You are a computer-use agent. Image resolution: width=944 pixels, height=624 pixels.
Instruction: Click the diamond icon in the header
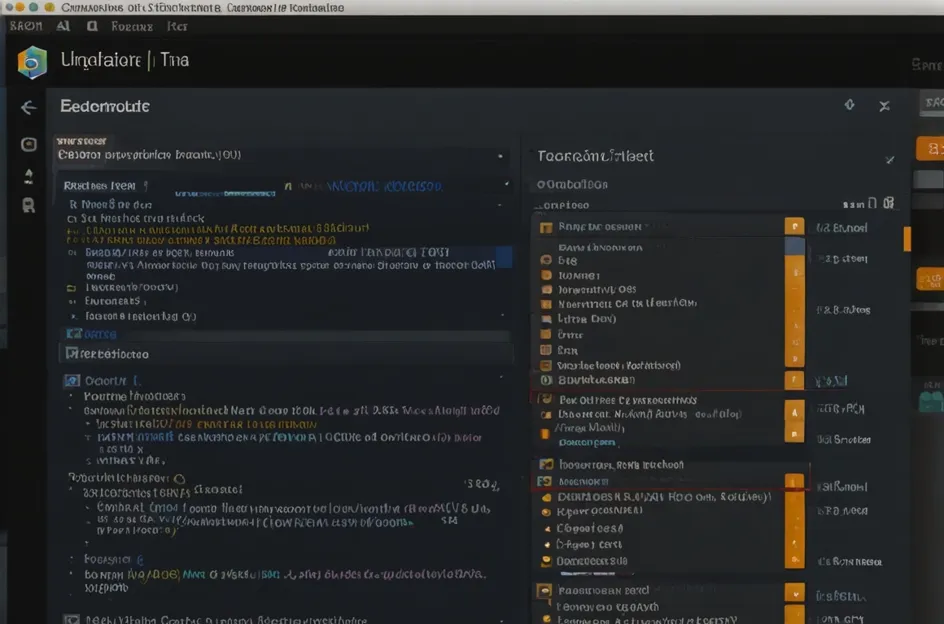click(x=849, y=105)
